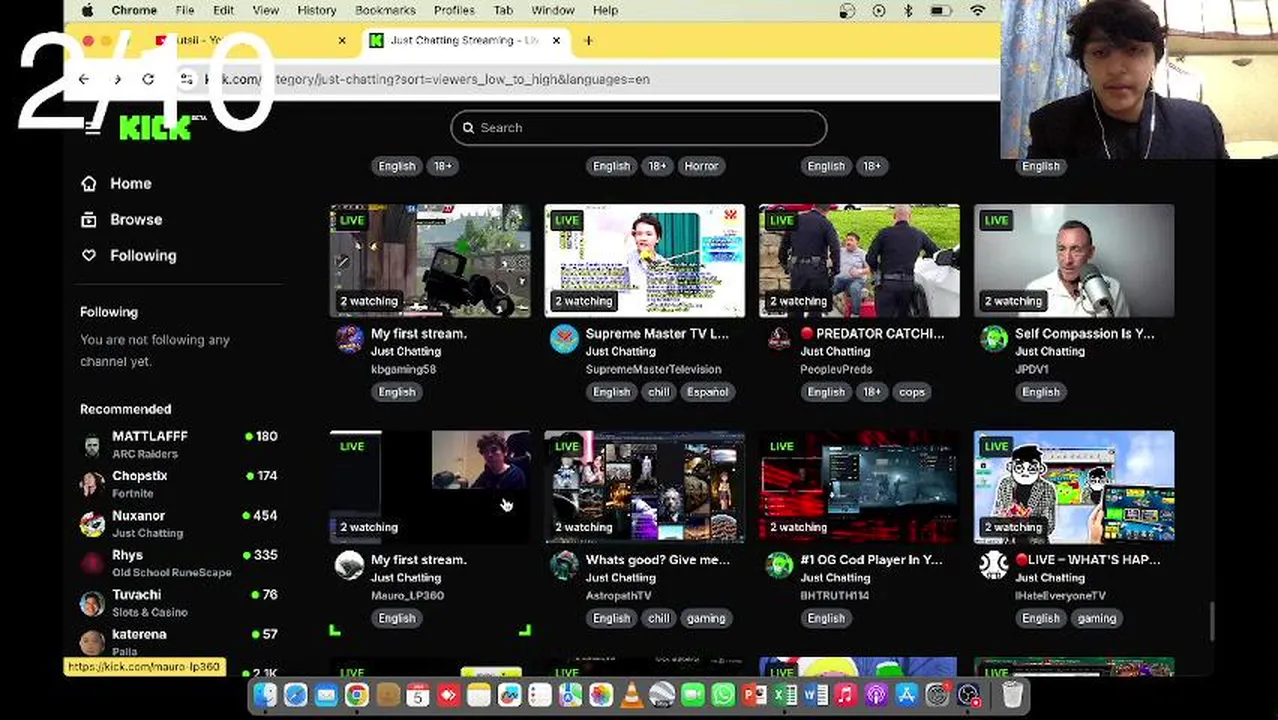The height and width of the screenshot is (720, 1278).
Task: Click BHTRUTH114 channel avatar
Action: [779, 566]
